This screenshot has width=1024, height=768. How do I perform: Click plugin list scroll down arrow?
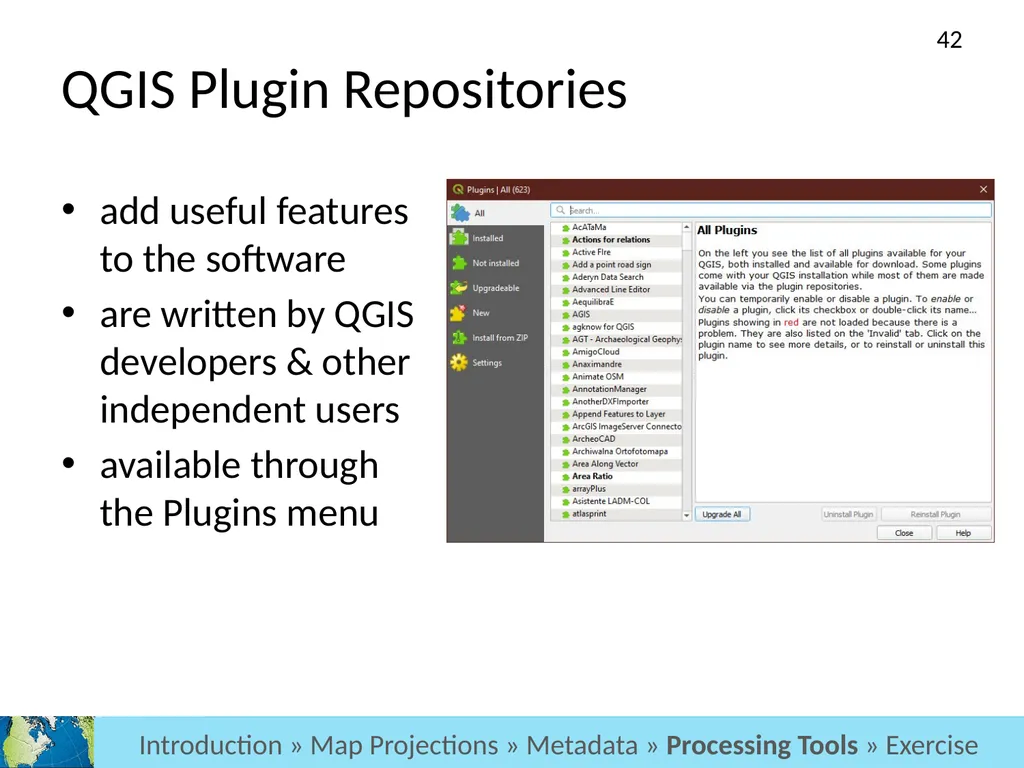[x=686, y=515]
